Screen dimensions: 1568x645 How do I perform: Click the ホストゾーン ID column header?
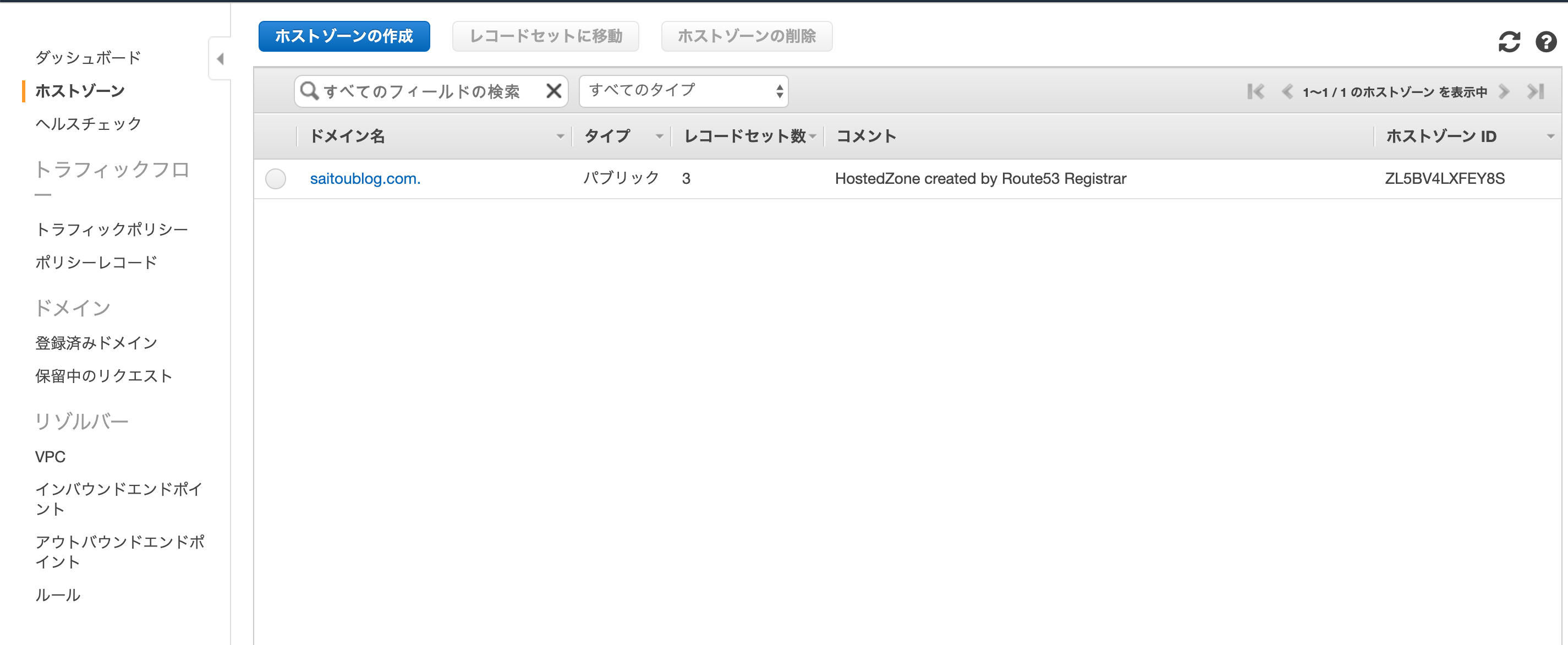pos(1441,136)
